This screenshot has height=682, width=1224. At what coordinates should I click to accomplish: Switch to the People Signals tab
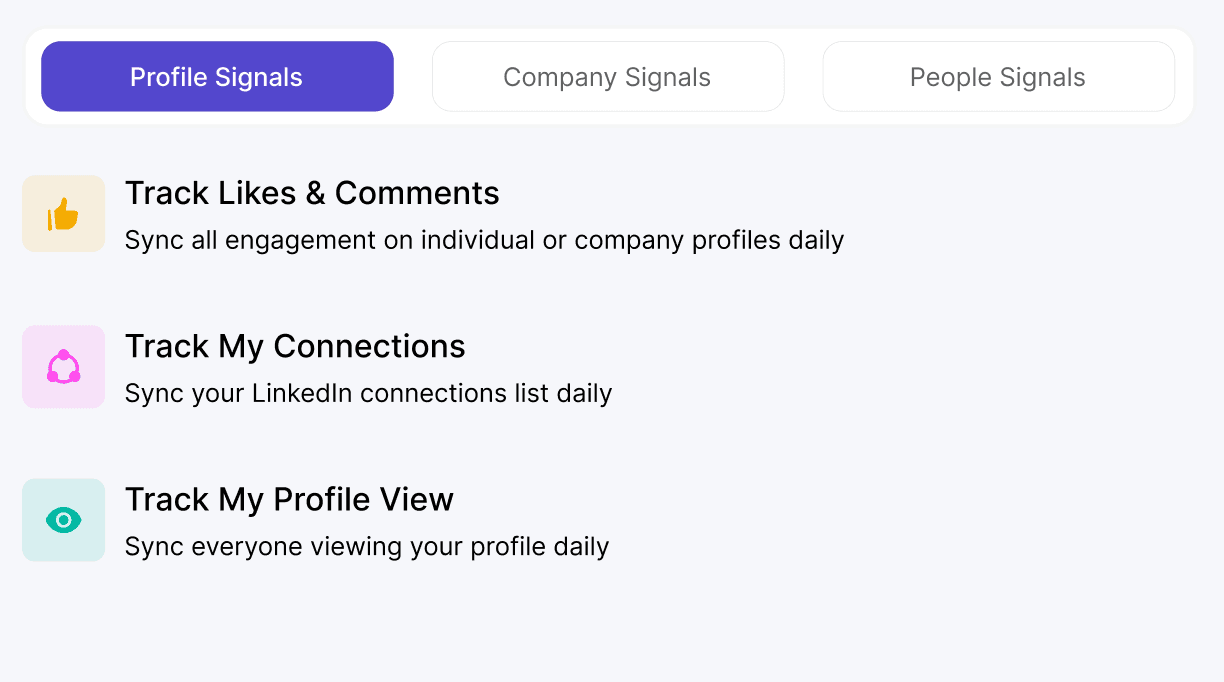click(997, 76)
